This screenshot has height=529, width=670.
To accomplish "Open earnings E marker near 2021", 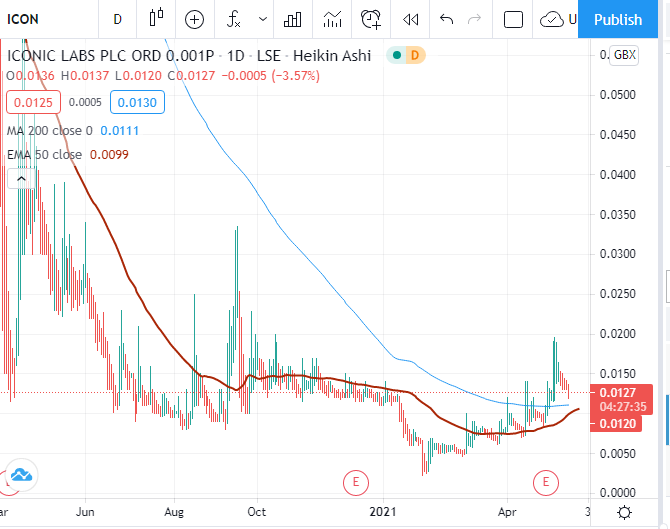I will 356,482.
